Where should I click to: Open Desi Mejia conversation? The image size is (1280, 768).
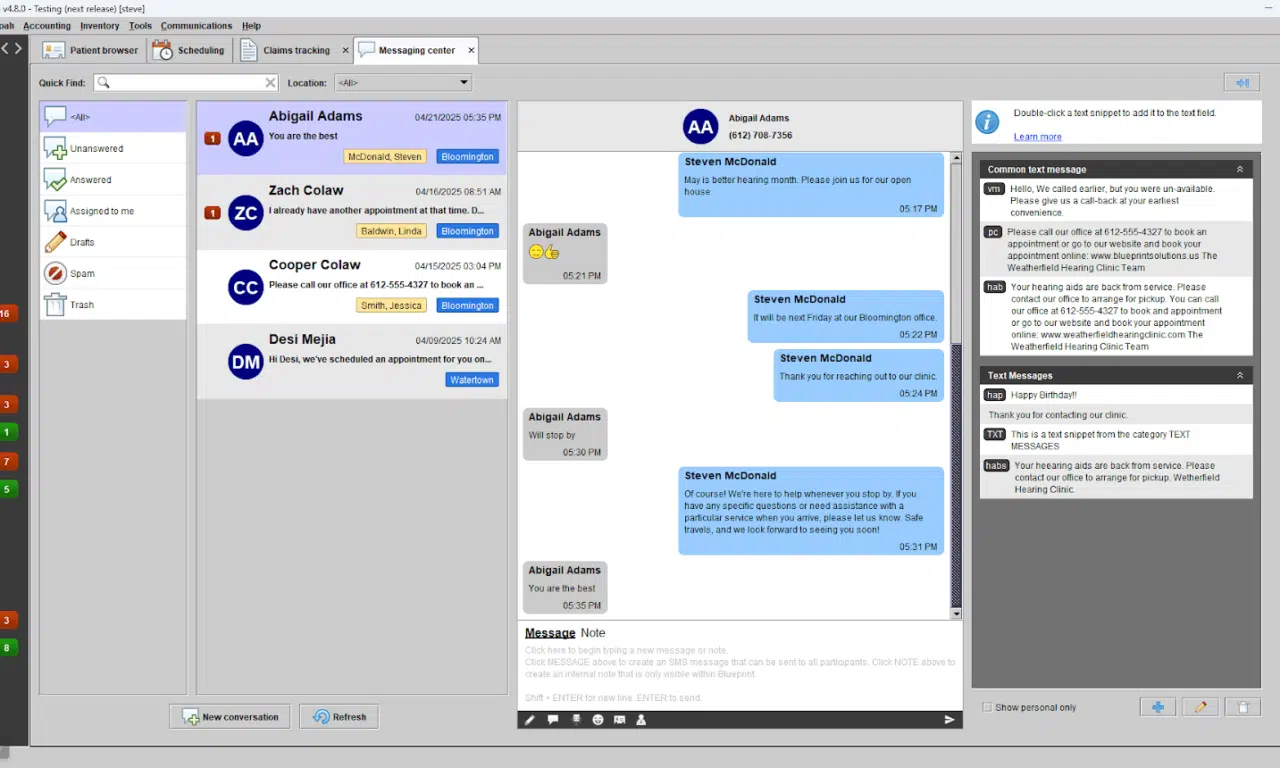click(x=352, y=361)
